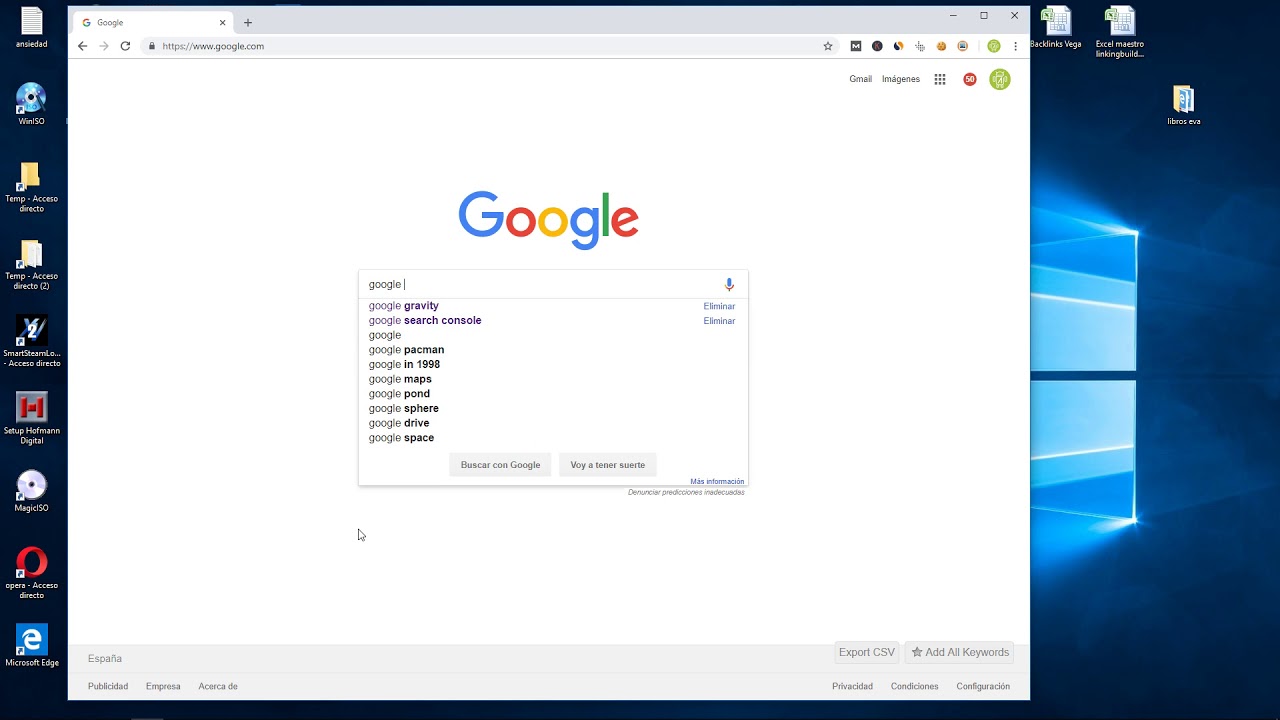Screen dimensions: 1280x720
Task: Select ansiedad file on desktop
Action: pyautogui.click(x=32, y=28)
